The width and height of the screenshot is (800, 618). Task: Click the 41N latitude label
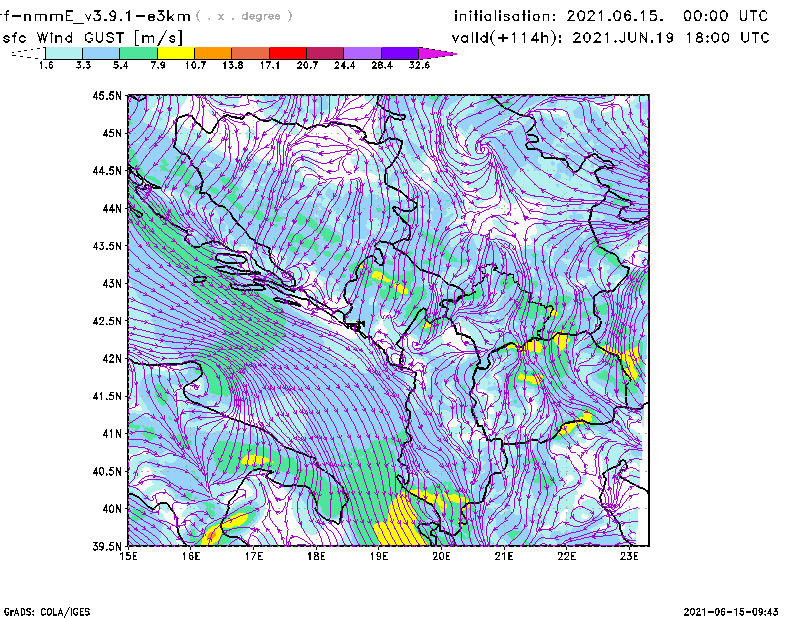(112, 434)
